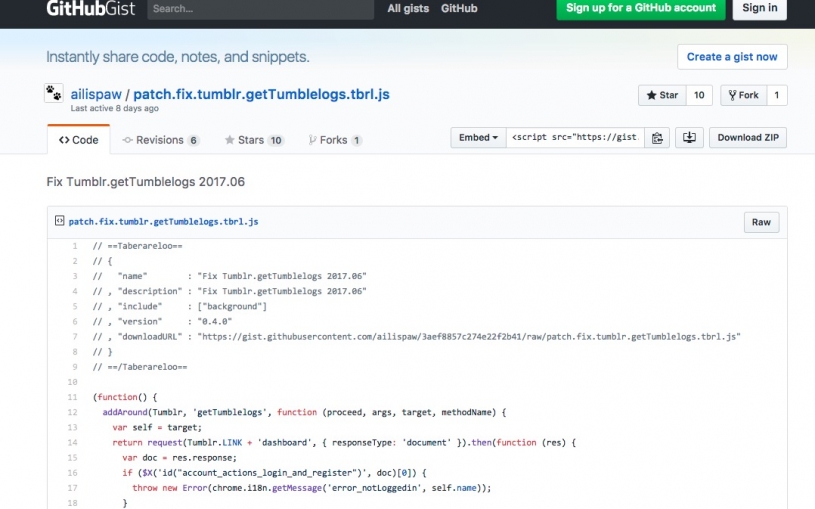This screenshot has width=815, height=509.
Task: Open the star count 10
Action: (699, 95)
